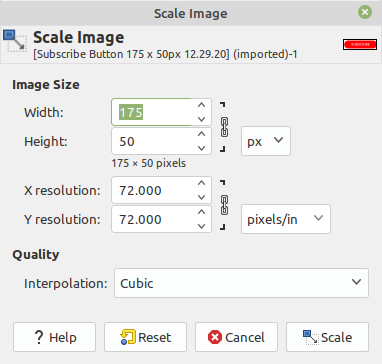
Task: Open the pixels/in resolution unit dropdown
Action: pyautogui.click(x=286, y=219)
